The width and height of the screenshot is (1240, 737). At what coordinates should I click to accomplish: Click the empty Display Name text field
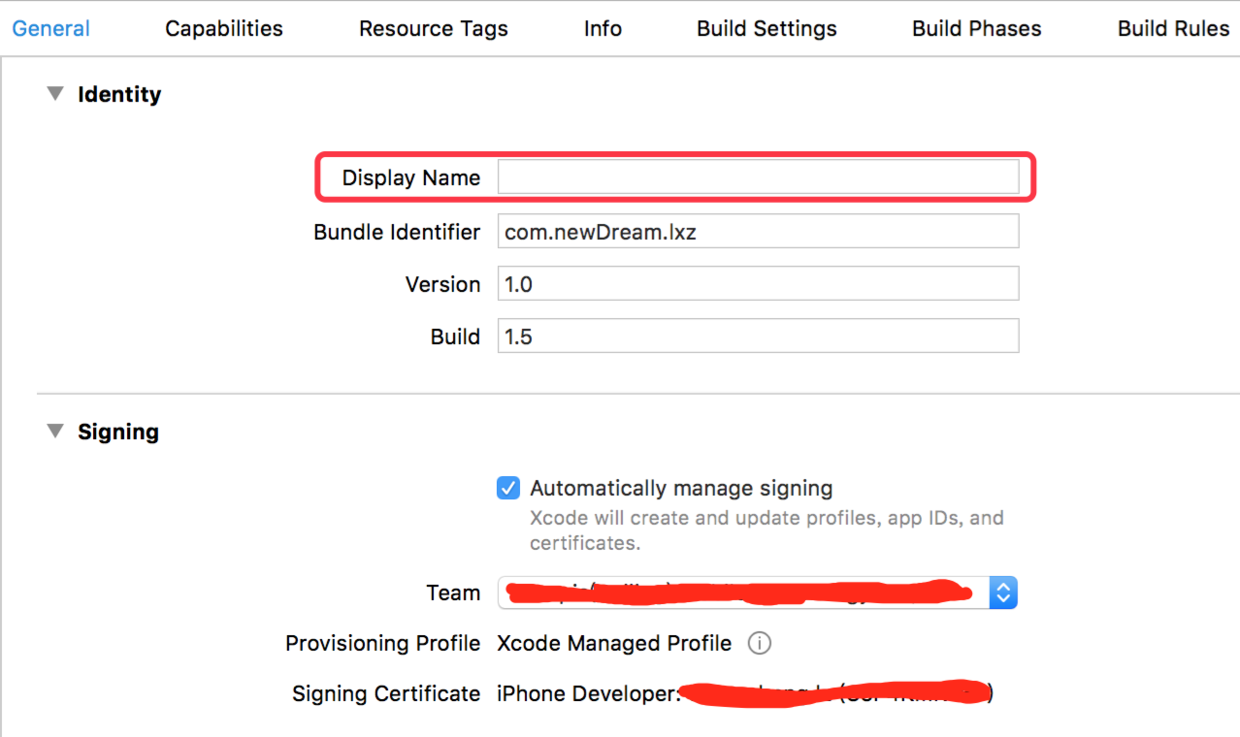(758, 178)
